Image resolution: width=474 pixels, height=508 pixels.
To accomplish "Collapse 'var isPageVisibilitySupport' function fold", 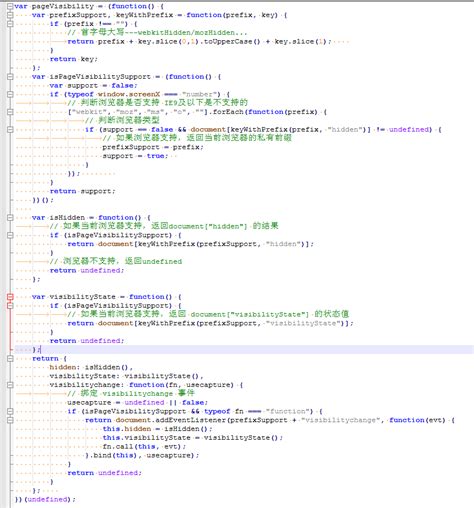I will [10, 77].
